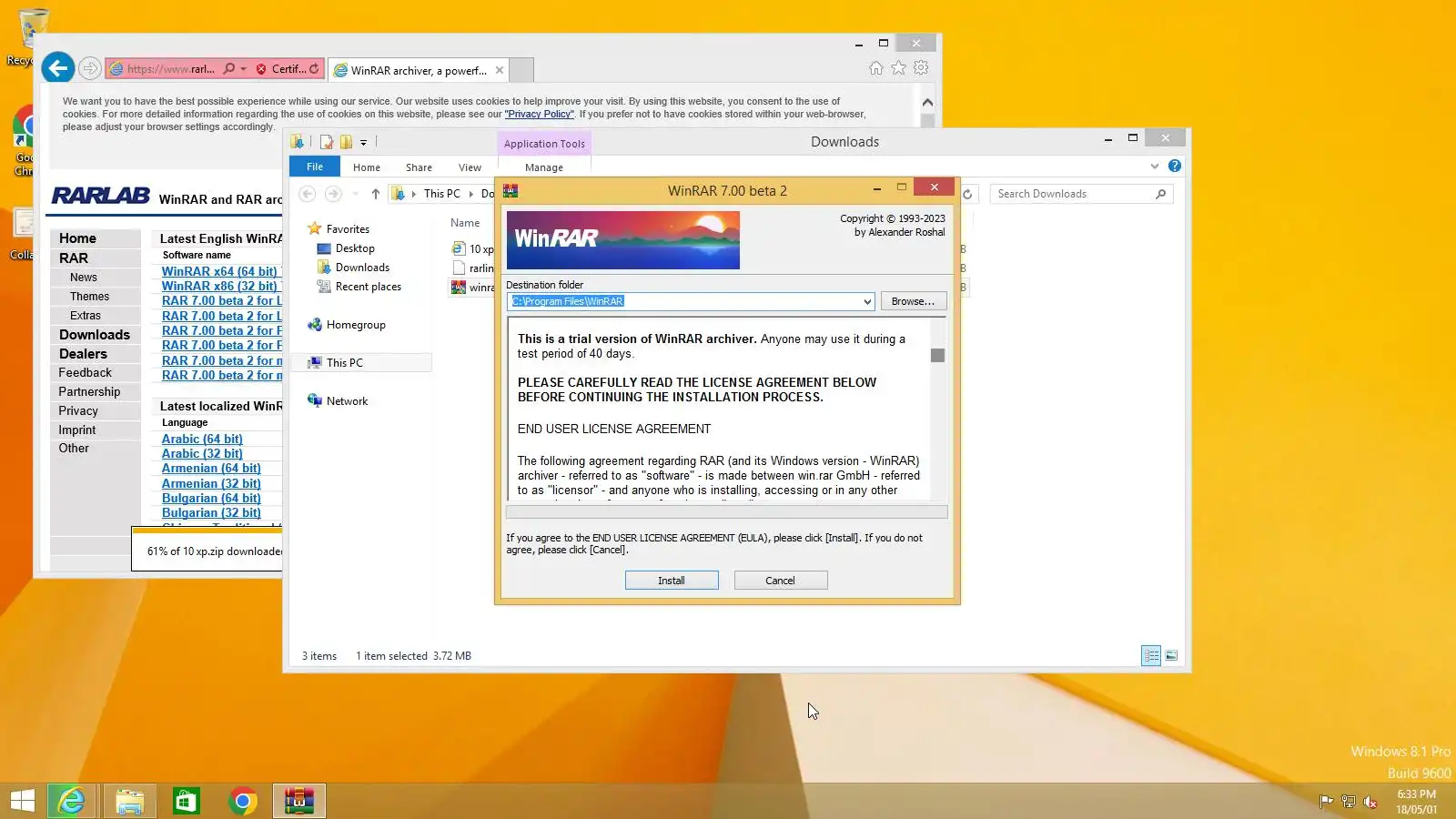Refresh the page in Internet Explorer
1456x819 pixels.
314,69
